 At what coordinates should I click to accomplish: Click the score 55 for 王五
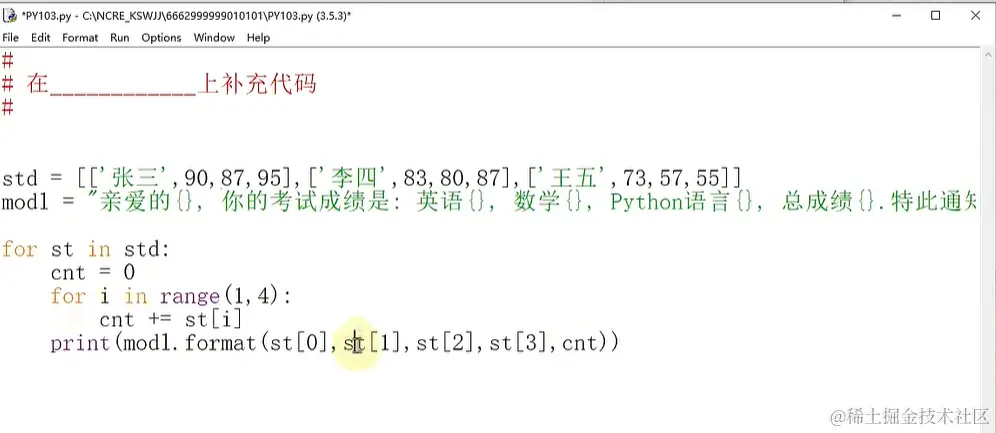tap(710, 178)
